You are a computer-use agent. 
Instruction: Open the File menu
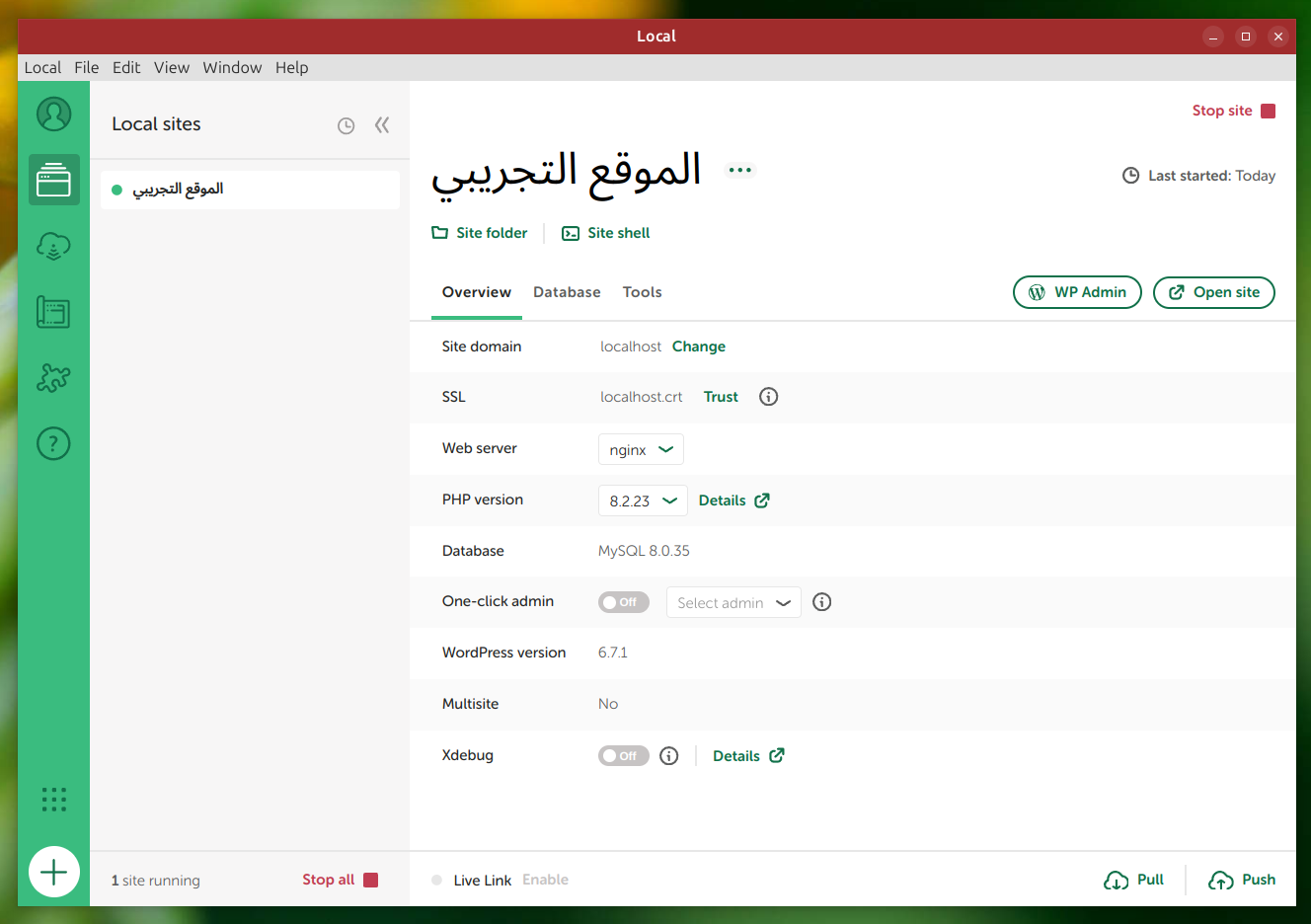(87, 67)
